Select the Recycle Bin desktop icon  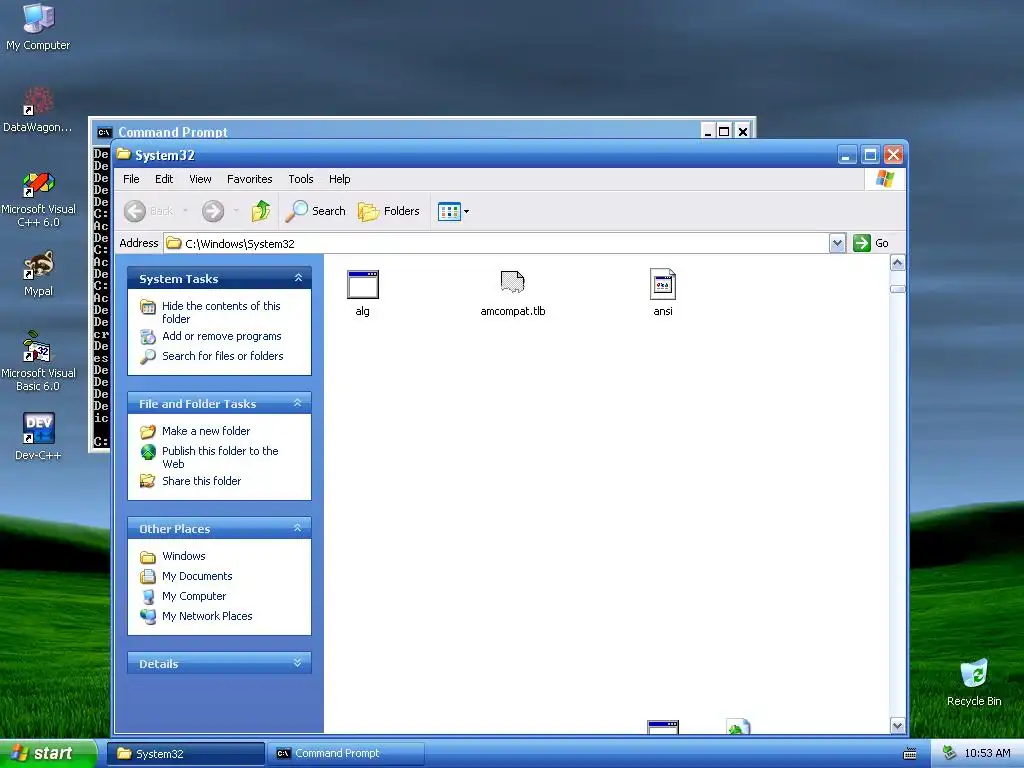click(x=974, y=682)
